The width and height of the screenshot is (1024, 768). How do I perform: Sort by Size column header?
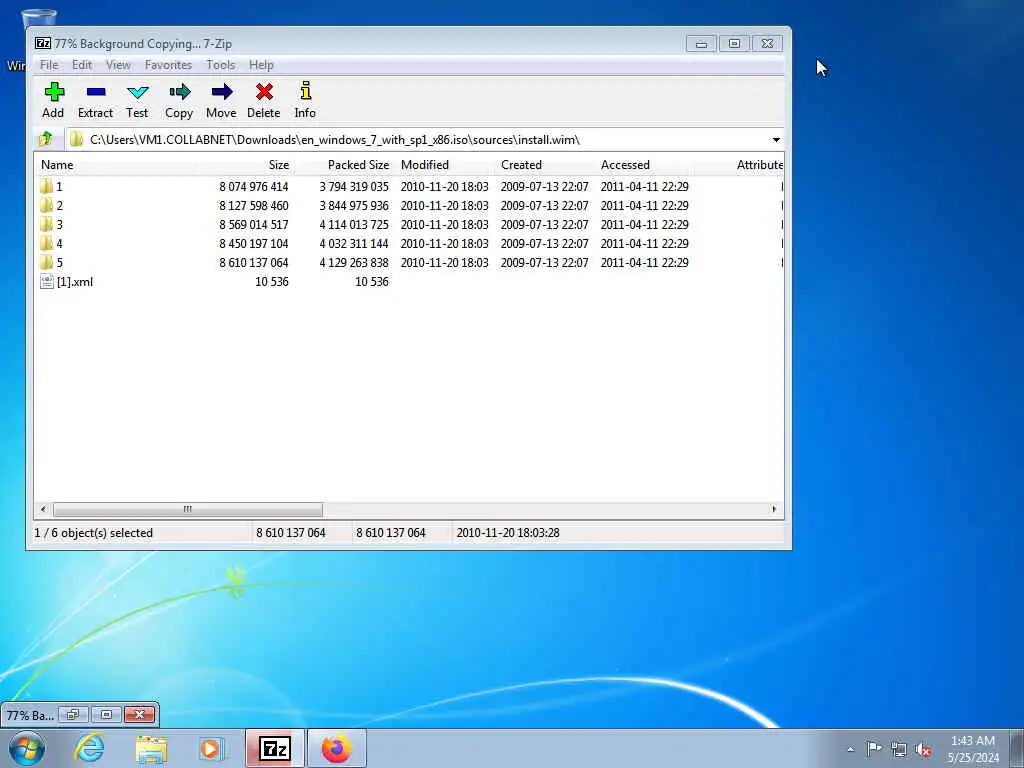pos(244,165)
